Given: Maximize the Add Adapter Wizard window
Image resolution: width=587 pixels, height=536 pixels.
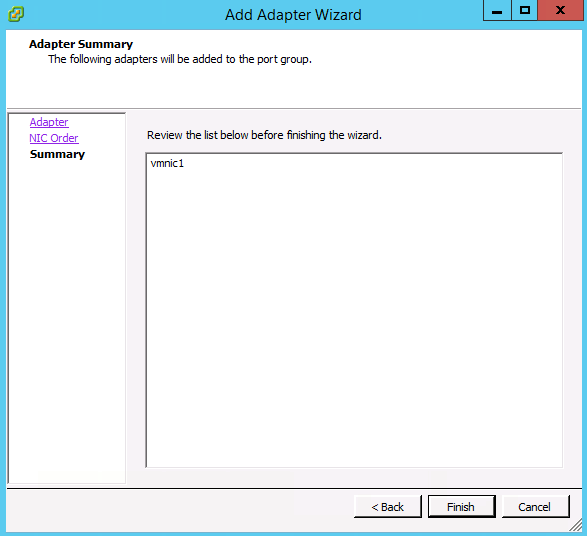Looking at the screenshot, I should tap(524, 10).
